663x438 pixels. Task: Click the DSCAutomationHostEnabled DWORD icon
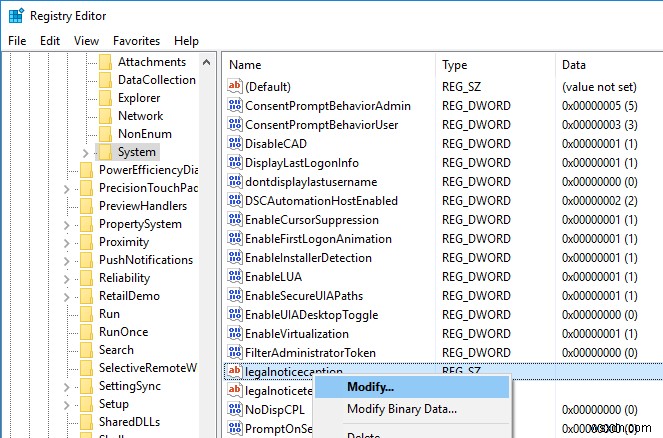[x=235, y=200]
